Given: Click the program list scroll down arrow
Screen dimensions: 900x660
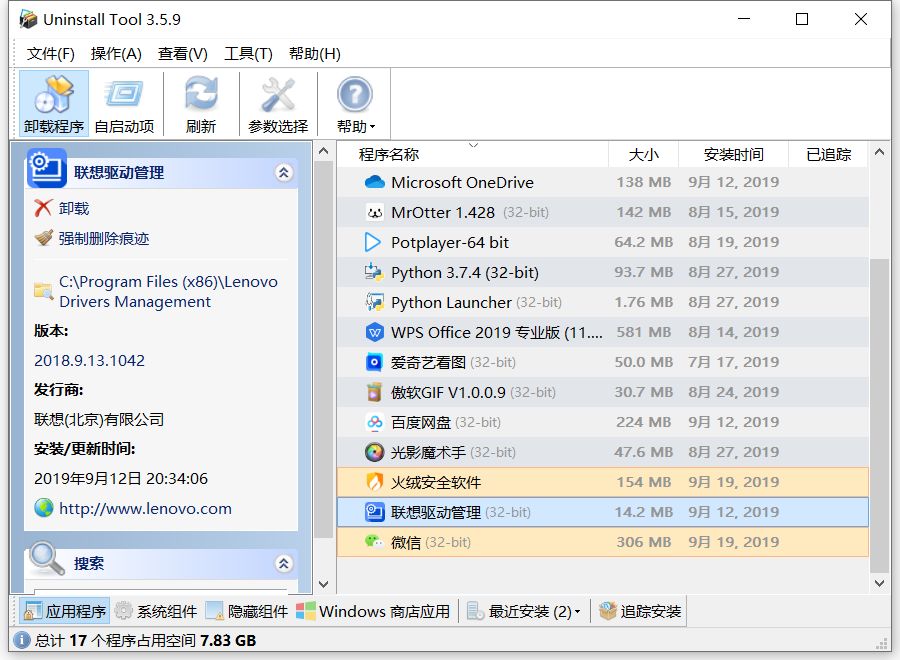Looking at the screenshot, I should coord(879,583).
